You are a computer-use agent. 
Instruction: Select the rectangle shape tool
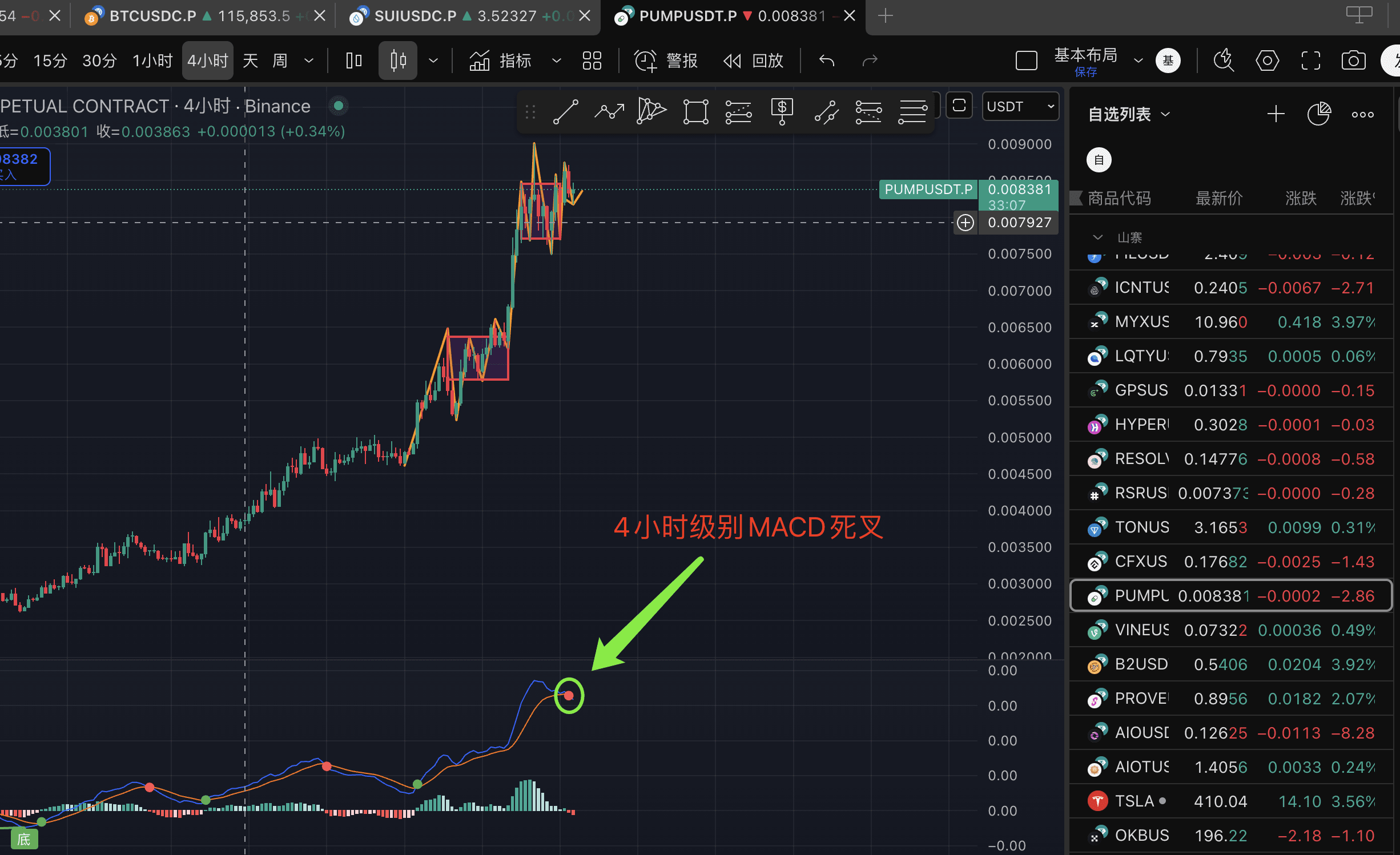tap(695, 111)
